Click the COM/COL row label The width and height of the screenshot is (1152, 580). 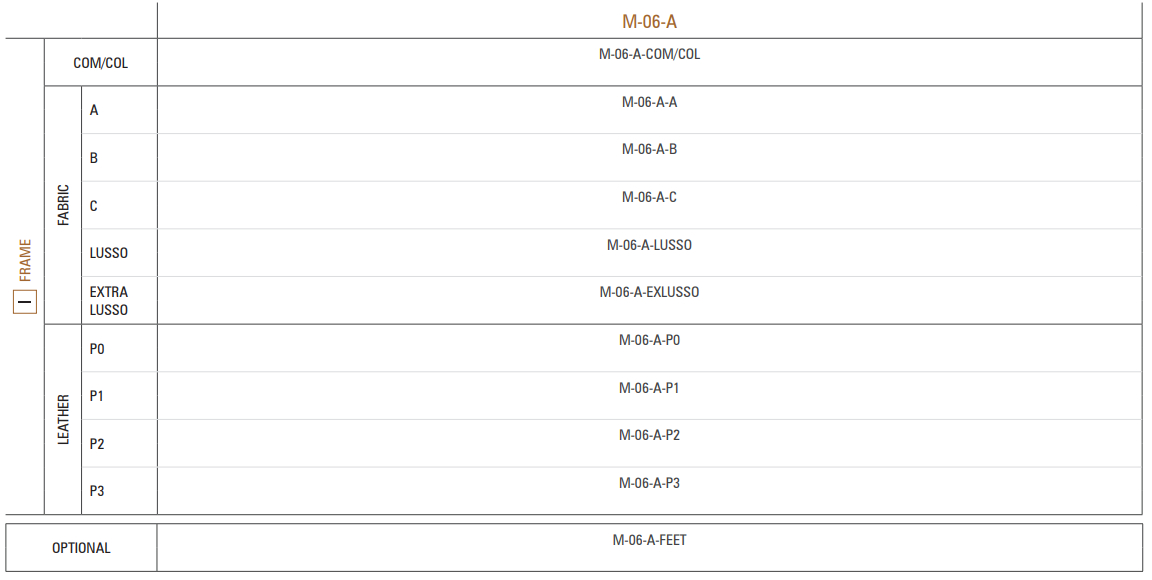[x=101, y=63]
